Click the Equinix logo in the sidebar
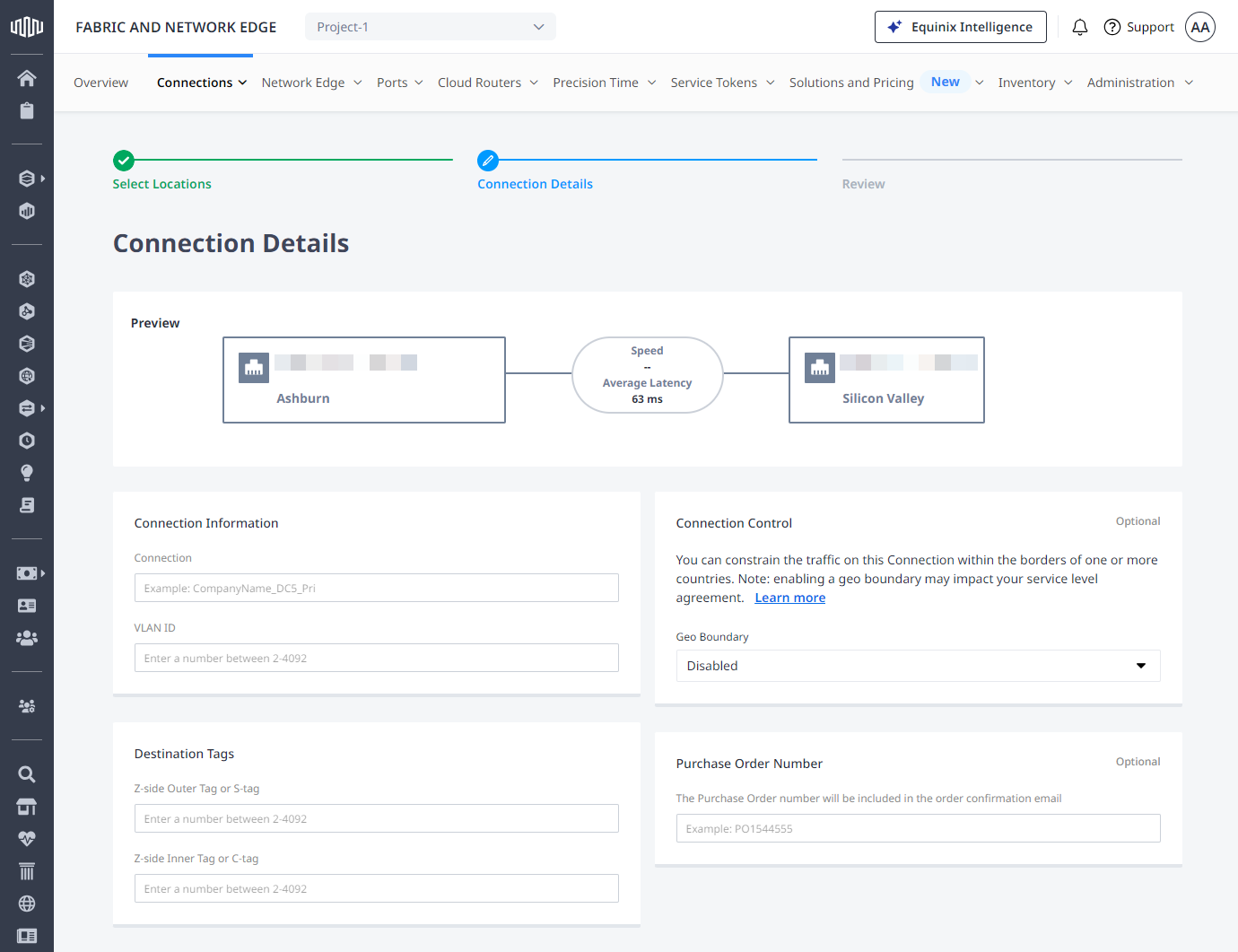Screen dimensions: 1238x952 [x=27, y=27]
